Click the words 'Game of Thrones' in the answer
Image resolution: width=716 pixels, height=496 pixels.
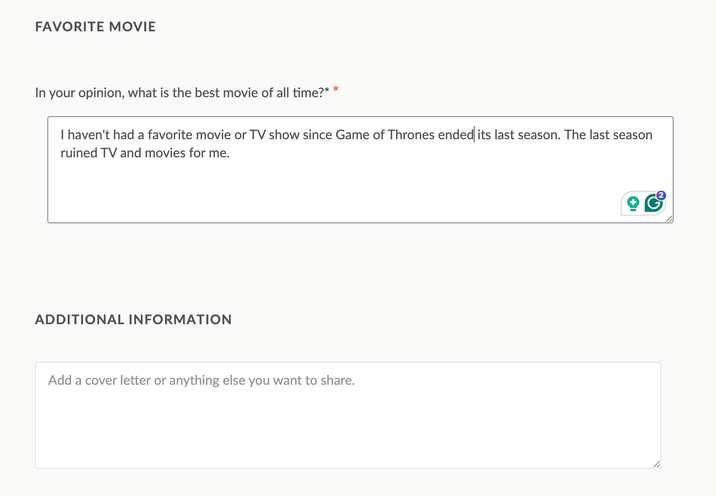coord(385,135)
